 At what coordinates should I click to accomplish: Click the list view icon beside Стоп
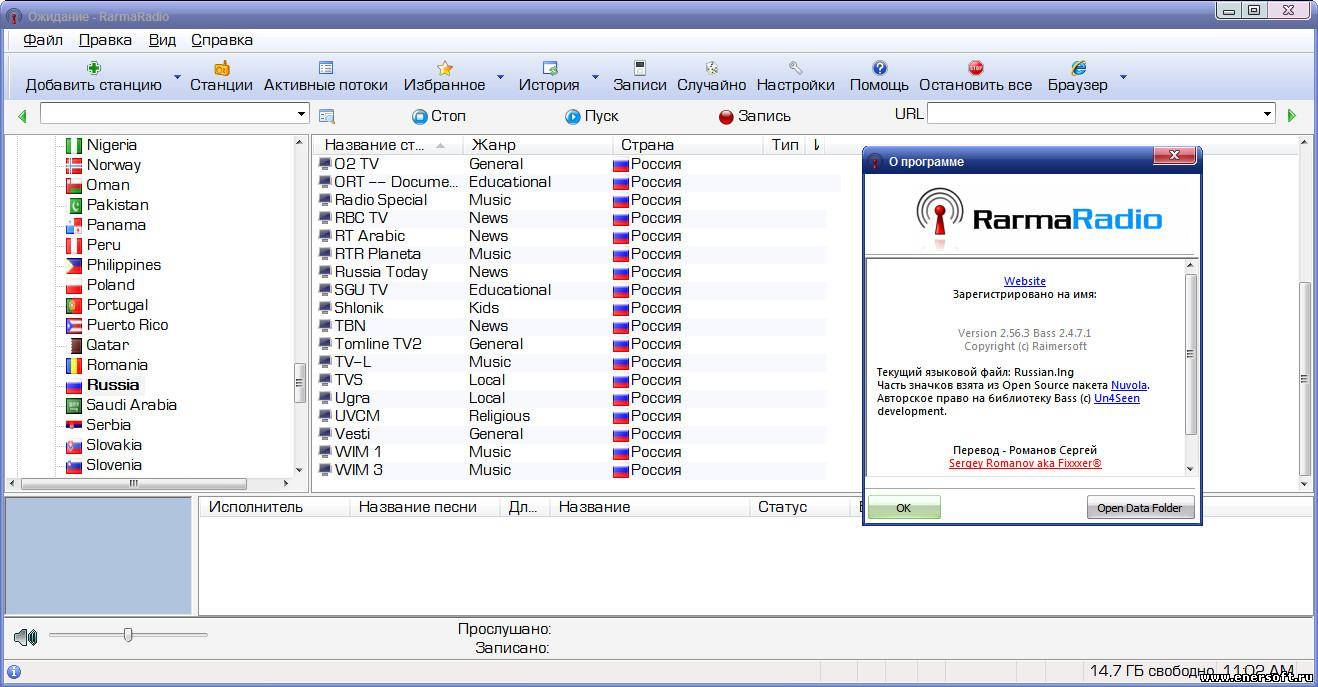326,116
